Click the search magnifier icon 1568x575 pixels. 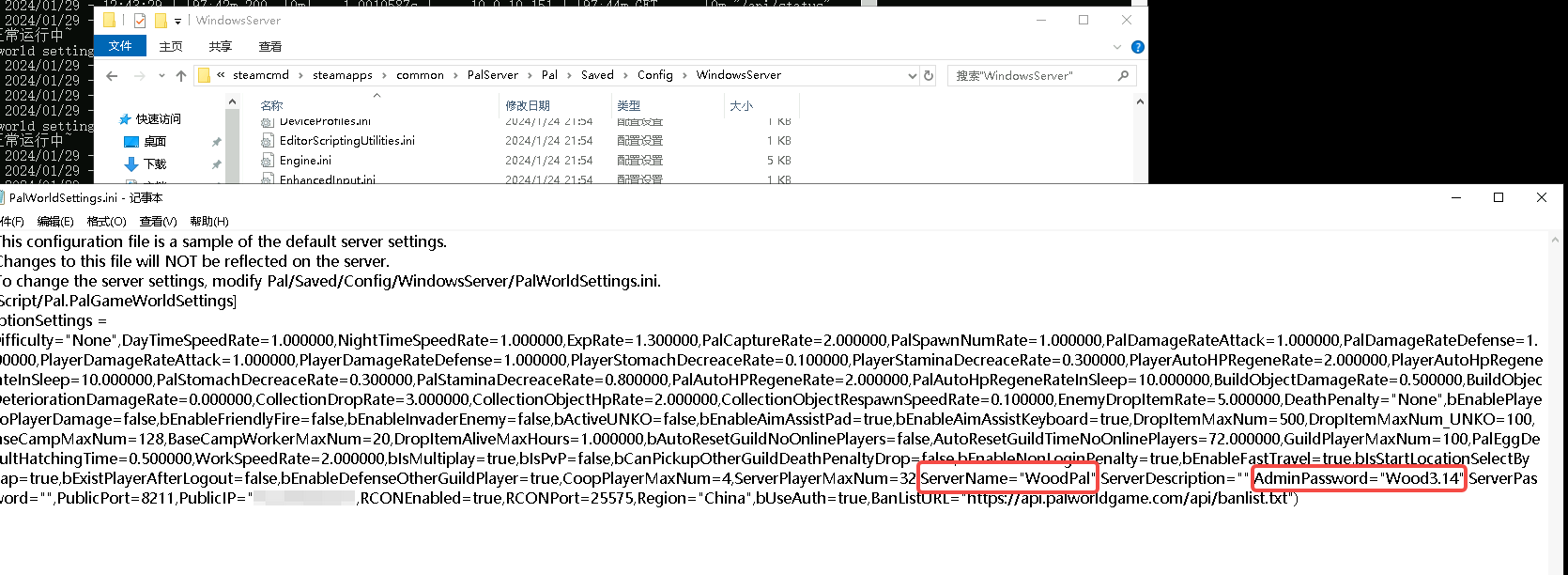[1123, 75]
